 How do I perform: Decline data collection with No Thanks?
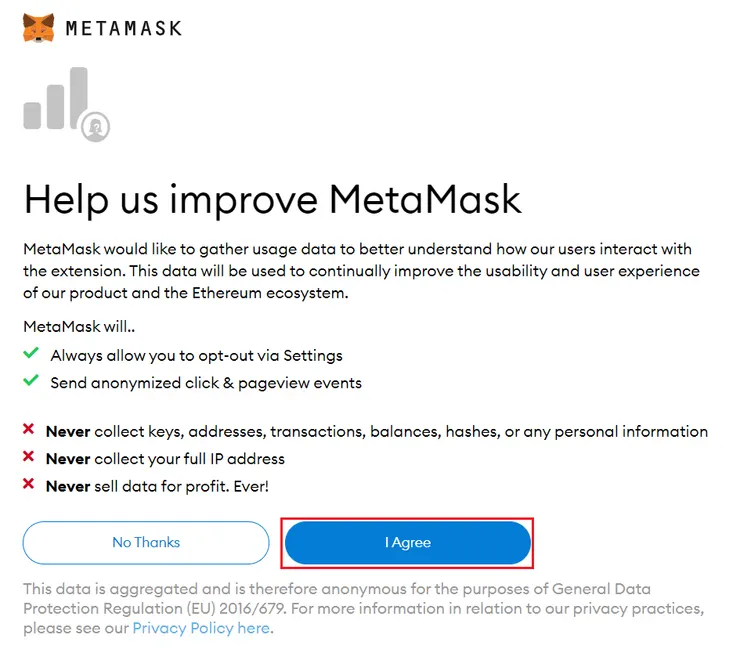click(146, 542)
